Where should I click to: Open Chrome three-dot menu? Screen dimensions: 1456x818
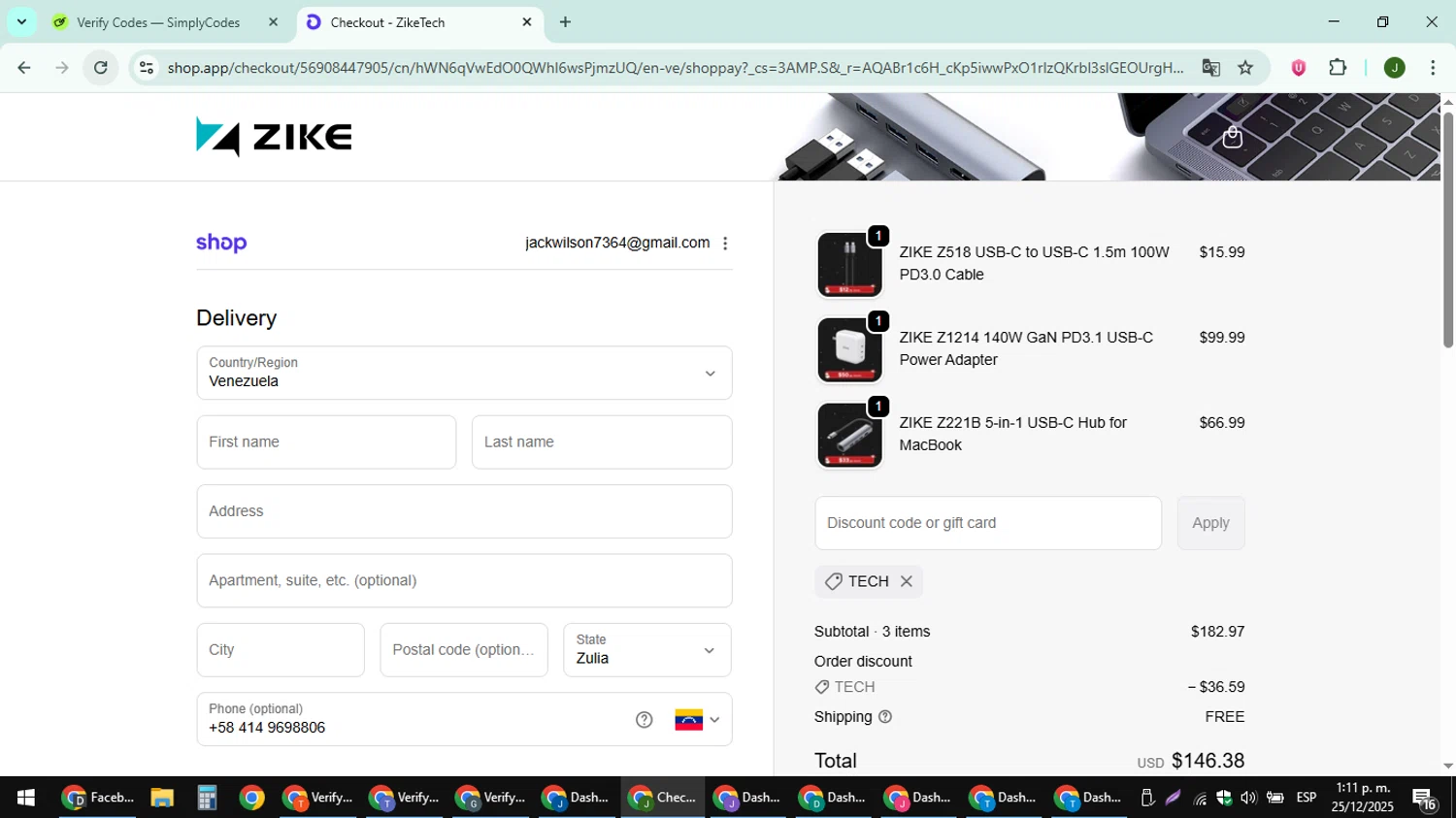1433,68
